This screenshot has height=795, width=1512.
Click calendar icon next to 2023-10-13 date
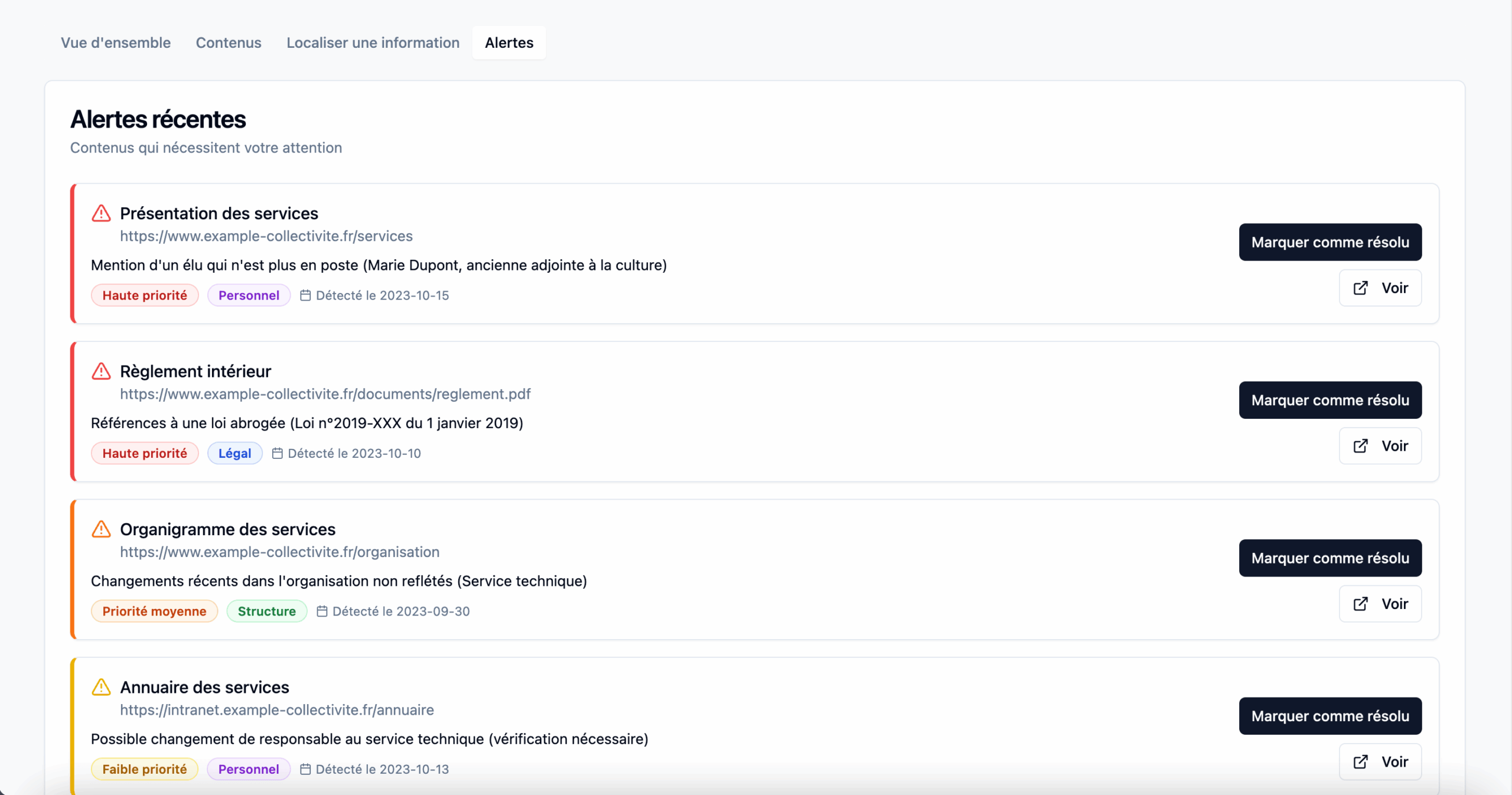coord(305,769)
